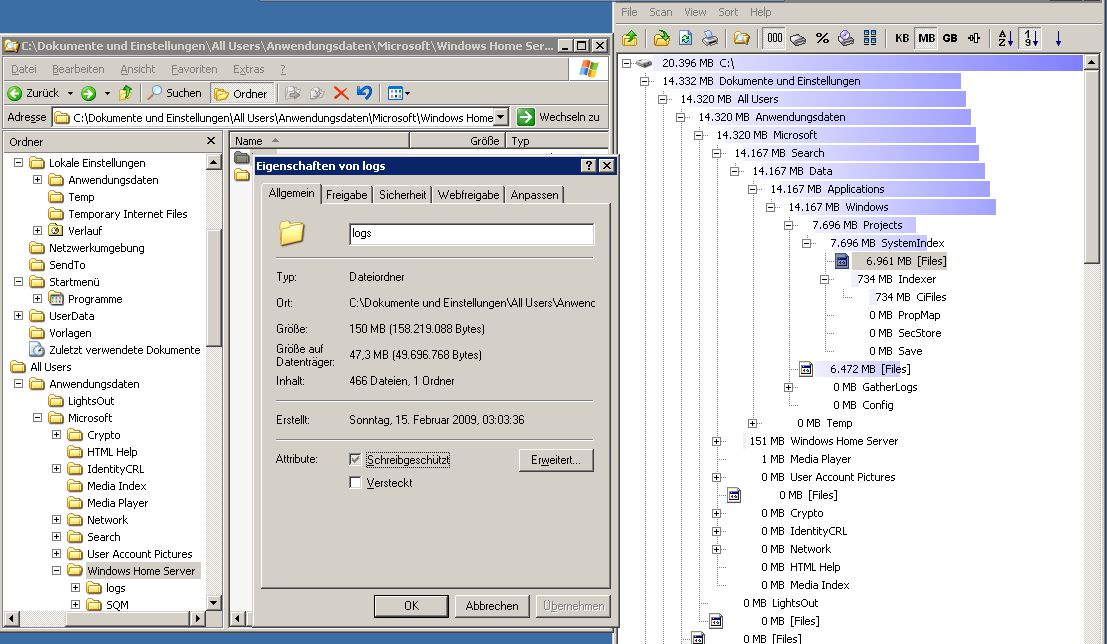Toggle TreeSize 000 size display mode
This screenshot has height=644, width=1107.
774,38
